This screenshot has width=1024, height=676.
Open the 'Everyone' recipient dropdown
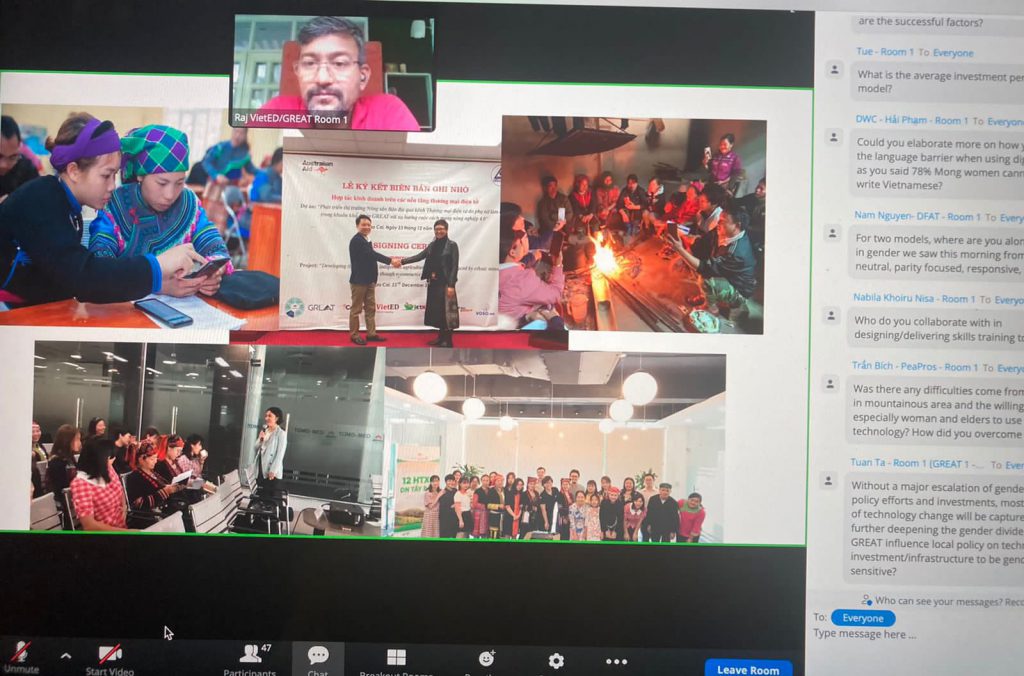(x=862, y=618)
